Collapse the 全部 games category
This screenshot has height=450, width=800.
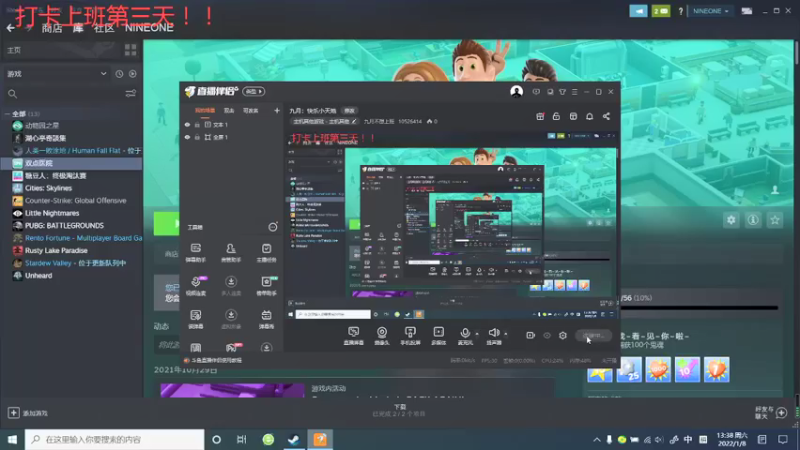click(x=7, y=114)
